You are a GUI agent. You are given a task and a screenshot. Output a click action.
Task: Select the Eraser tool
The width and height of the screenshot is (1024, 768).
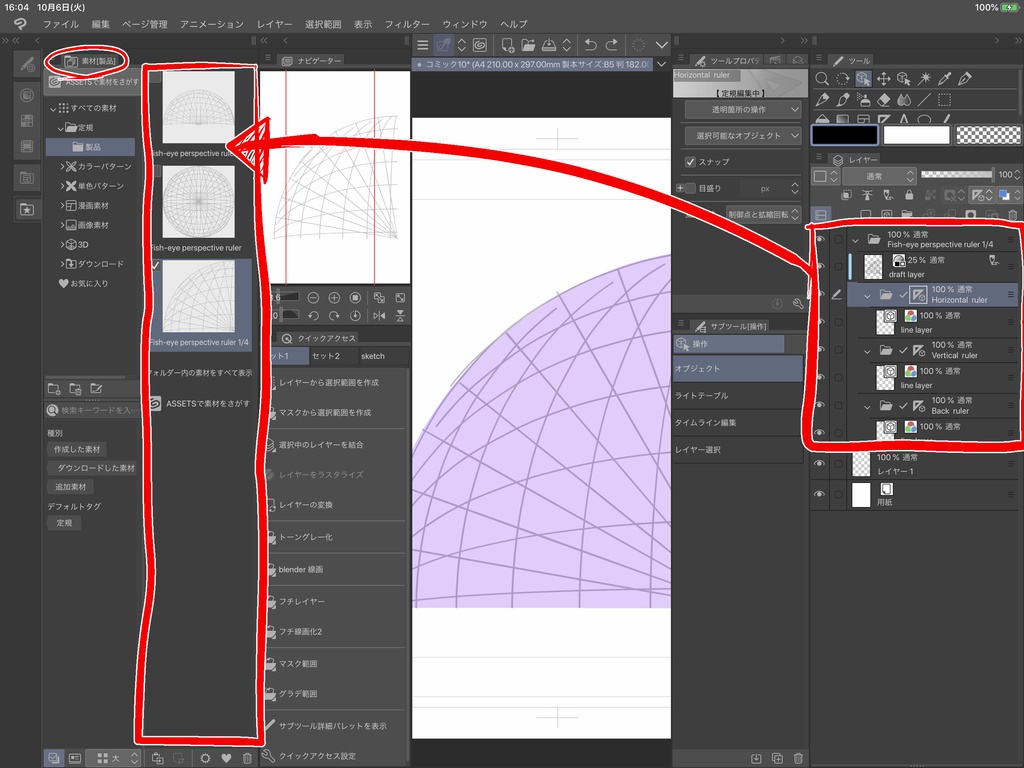coord(884,99)
